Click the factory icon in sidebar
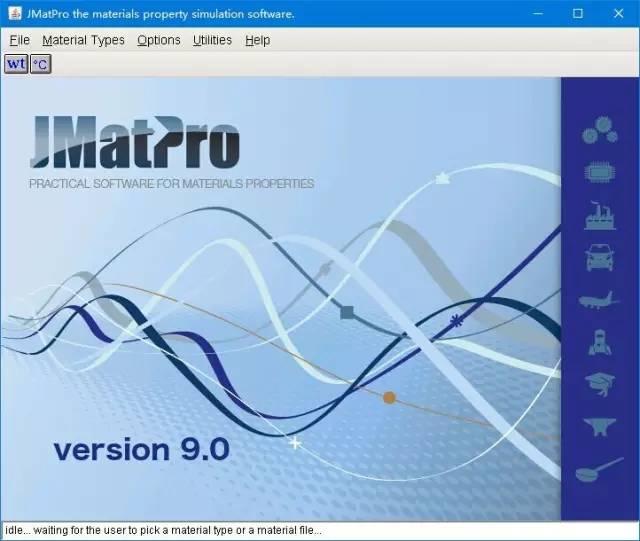The width and height of the screenshot is (640, 541). tap(600, 215)
